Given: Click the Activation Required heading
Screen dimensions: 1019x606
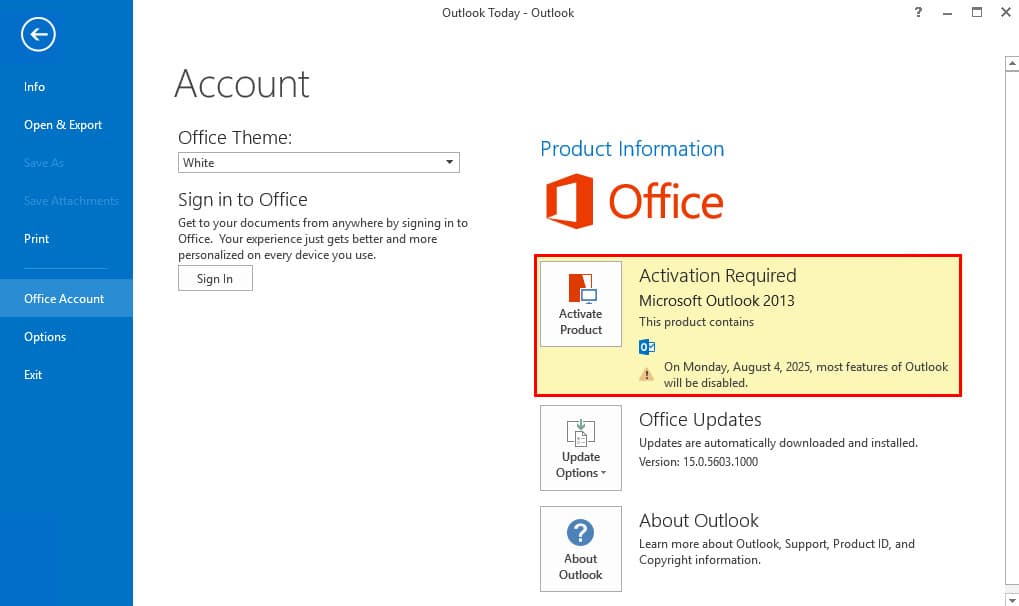Looking at the screenshot, I should pos(717,276).
